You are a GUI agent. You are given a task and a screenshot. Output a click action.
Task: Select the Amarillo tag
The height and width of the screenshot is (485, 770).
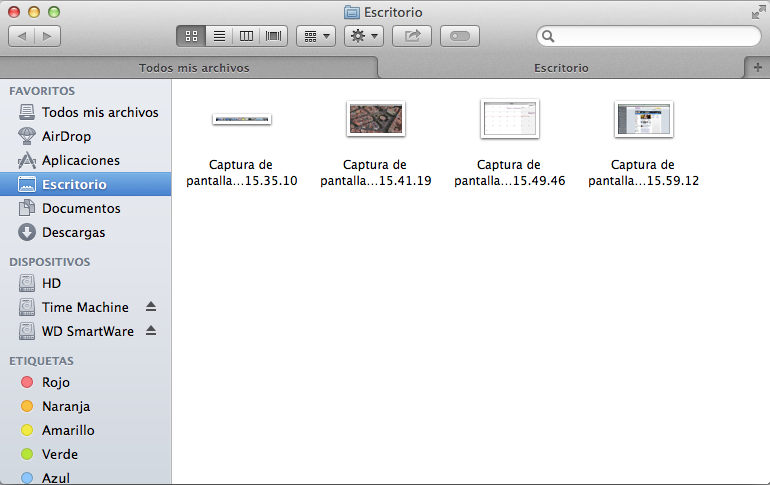85,430
